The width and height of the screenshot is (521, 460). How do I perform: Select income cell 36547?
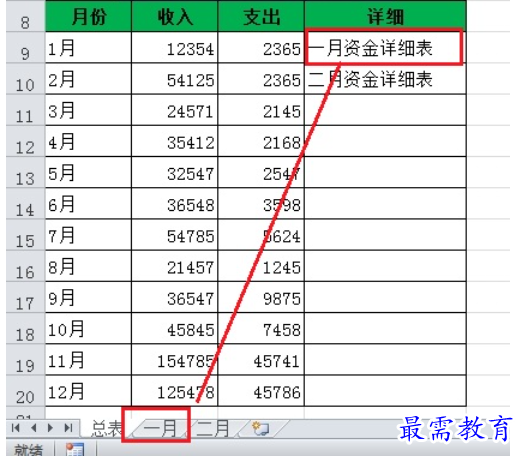click(175, 297)
